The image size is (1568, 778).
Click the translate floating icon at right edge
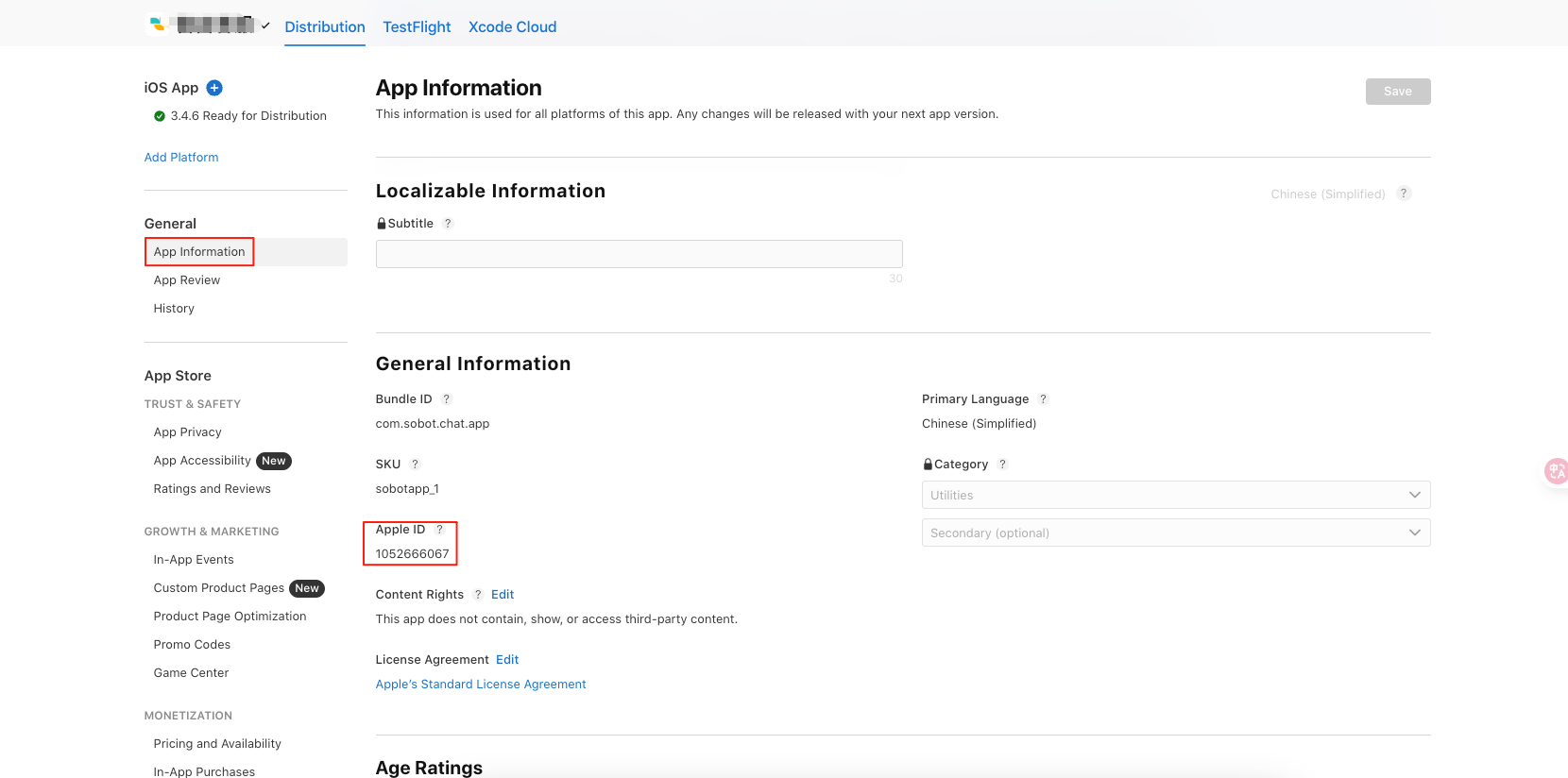coord(1555,470)
